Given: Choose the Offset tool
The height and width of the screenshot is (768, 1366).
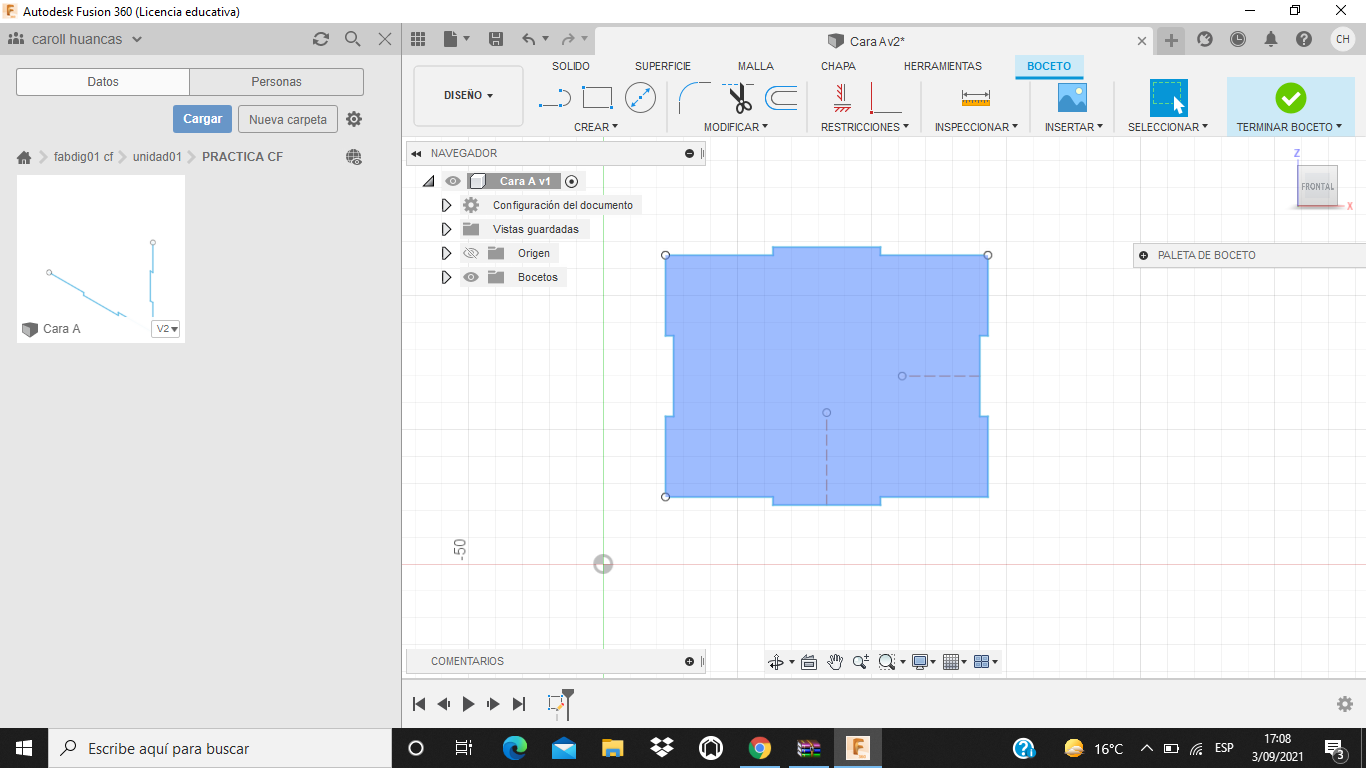Looking at the screenshot, I should [x=781, y=98].
